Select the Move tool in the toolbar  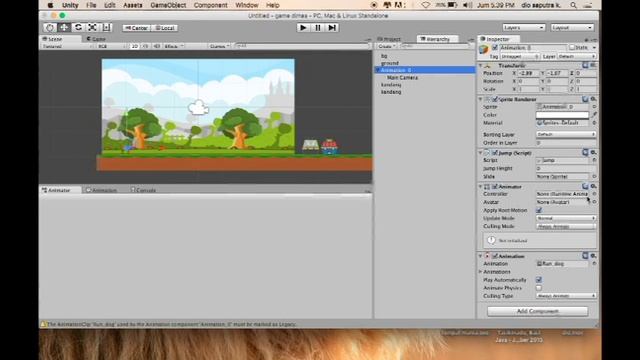point(64,27)
